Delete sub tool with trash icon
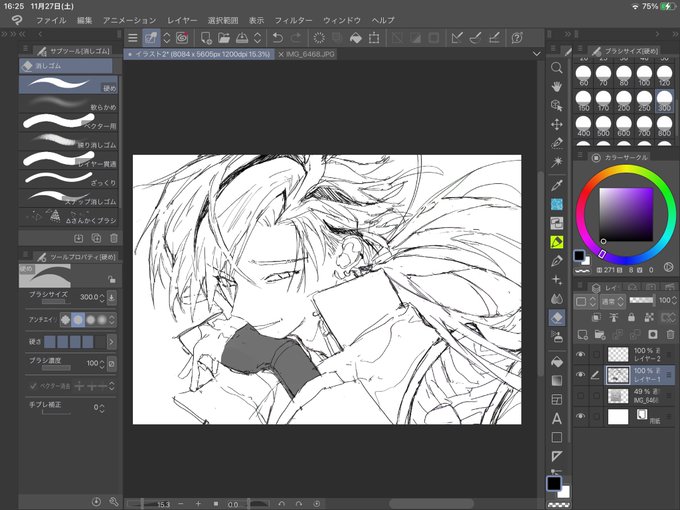This screenshot has width=680, height=510. pos(114,238)
